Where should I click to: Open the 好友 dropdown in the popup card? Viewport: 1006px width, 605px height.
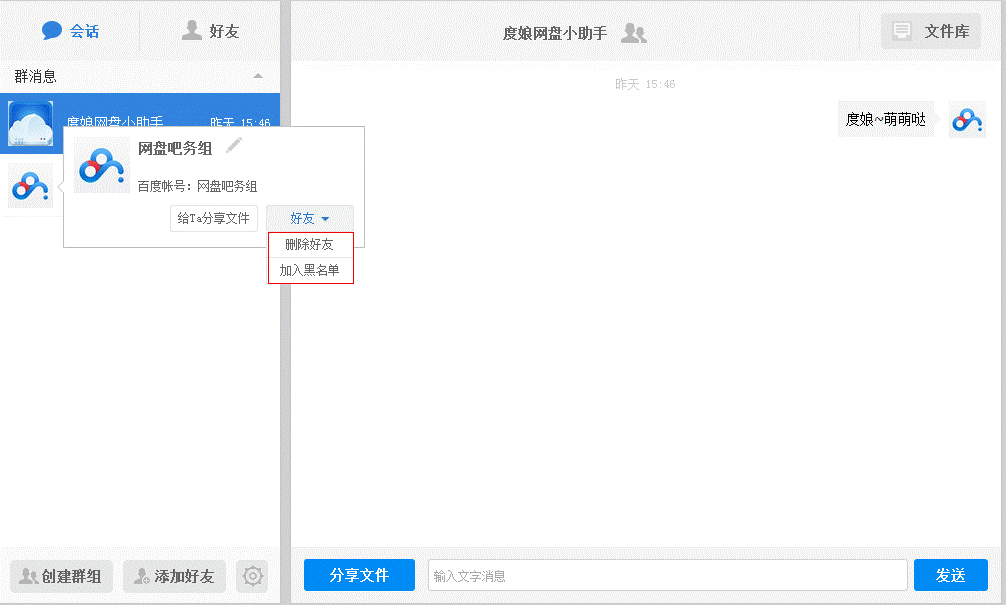coord(309,218)
